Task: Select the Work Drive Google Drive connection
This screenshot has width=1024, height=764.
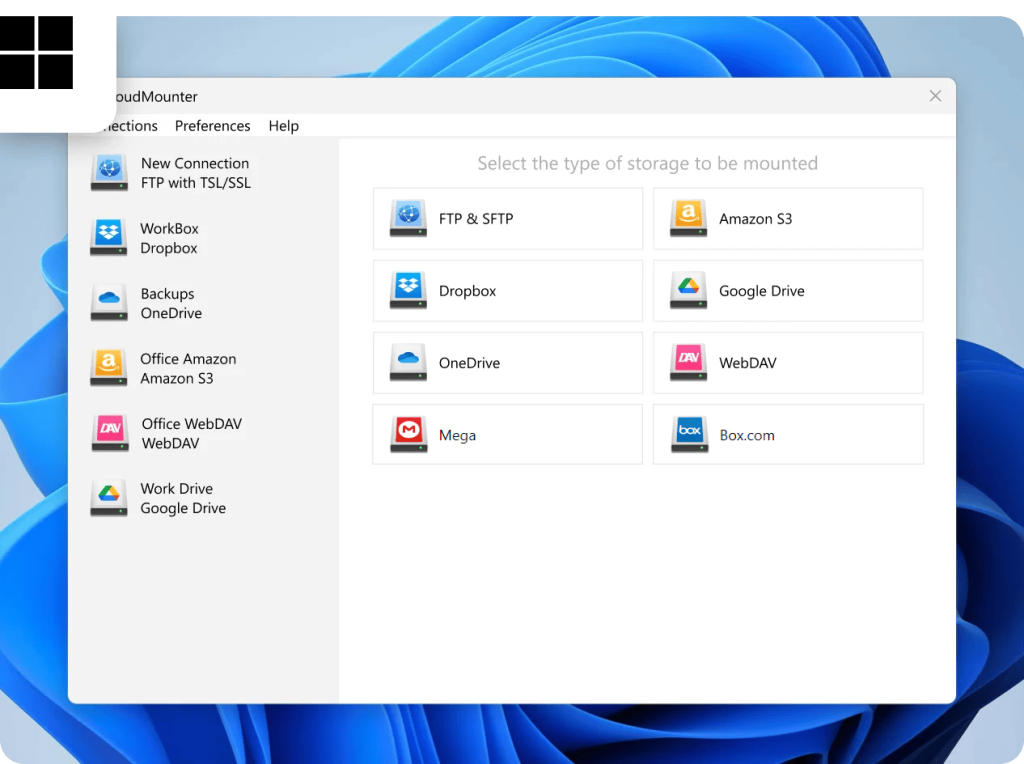Action: coord(203,498)
